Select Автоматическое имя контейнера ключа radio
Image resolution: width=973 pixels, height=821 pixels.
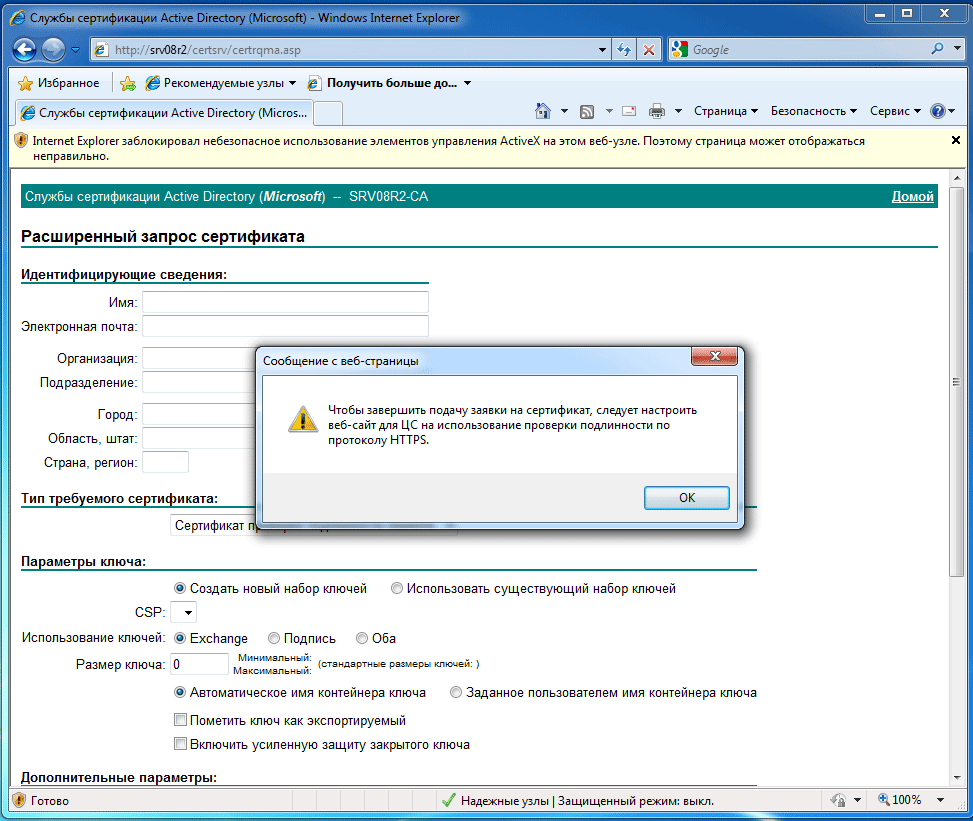click(x=180, y=692)
